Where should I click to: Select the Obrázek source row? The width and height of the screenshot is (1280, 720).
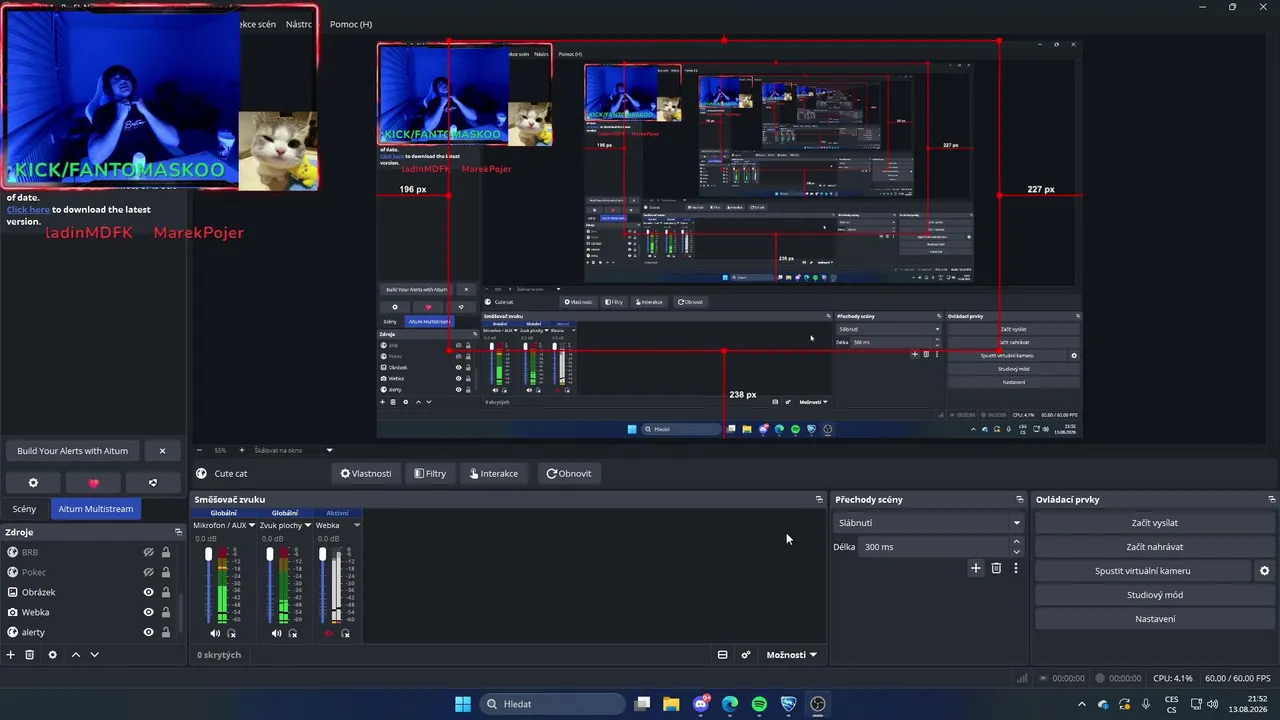tap(91, 592)
